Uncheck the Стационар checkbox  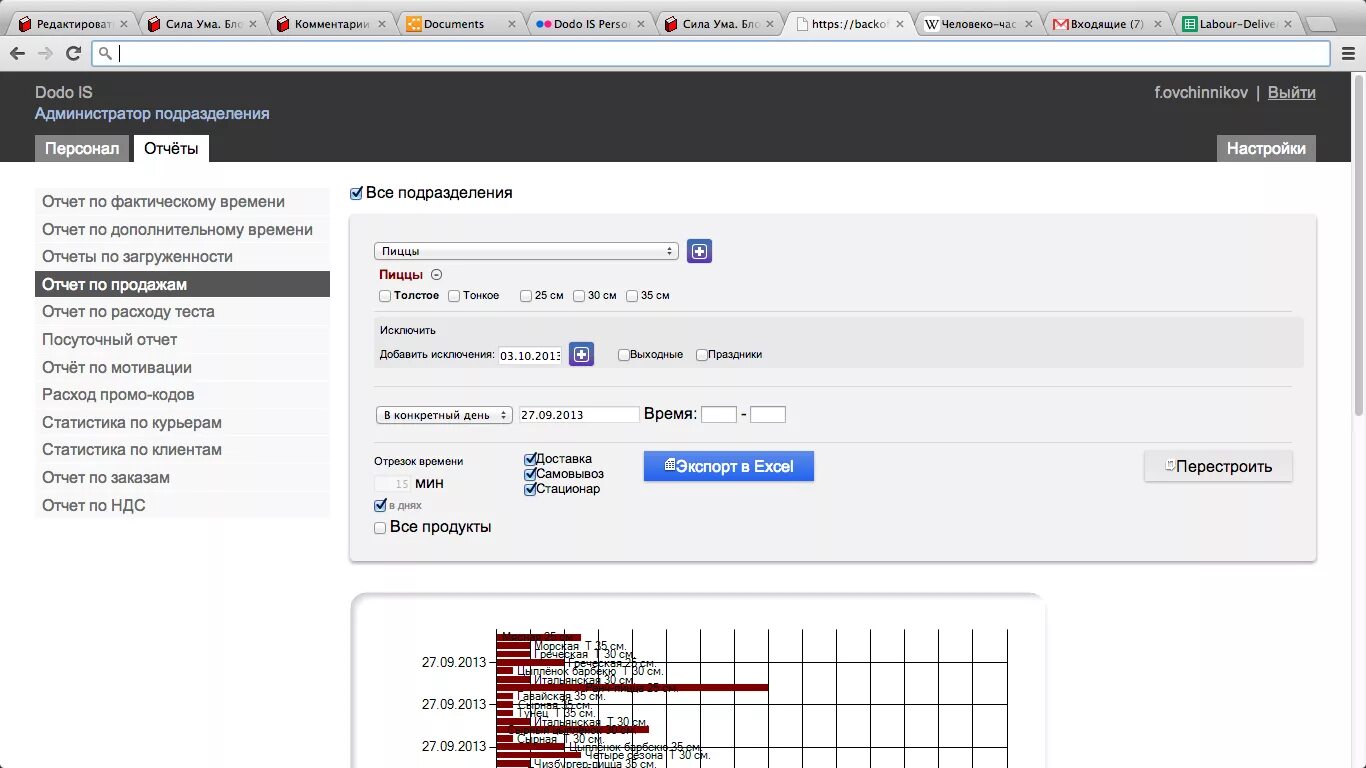530,489
